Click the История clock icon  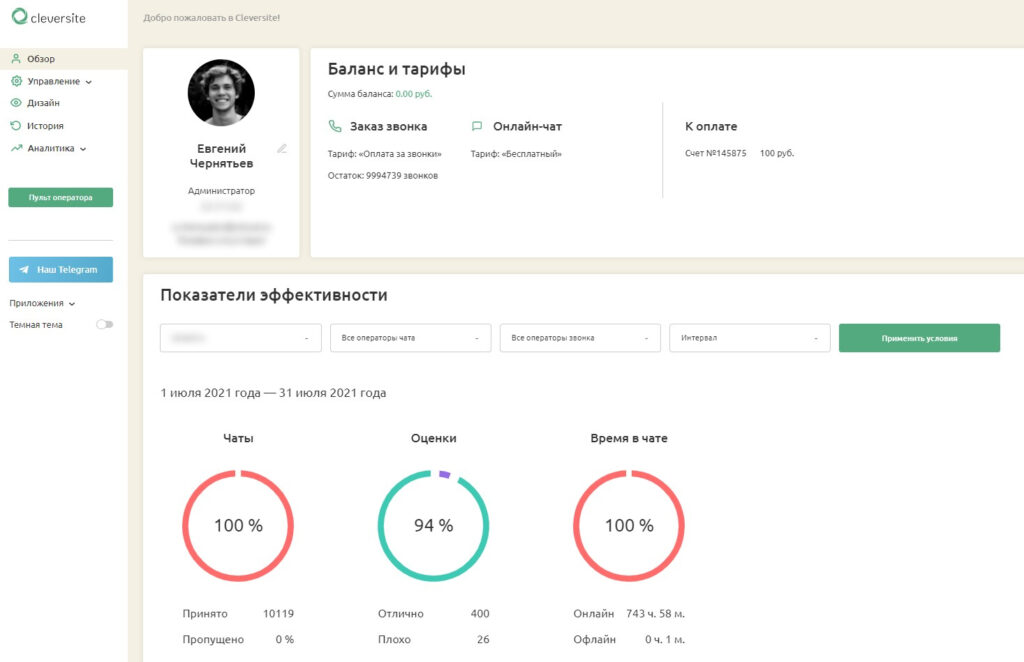click(16, 125)
